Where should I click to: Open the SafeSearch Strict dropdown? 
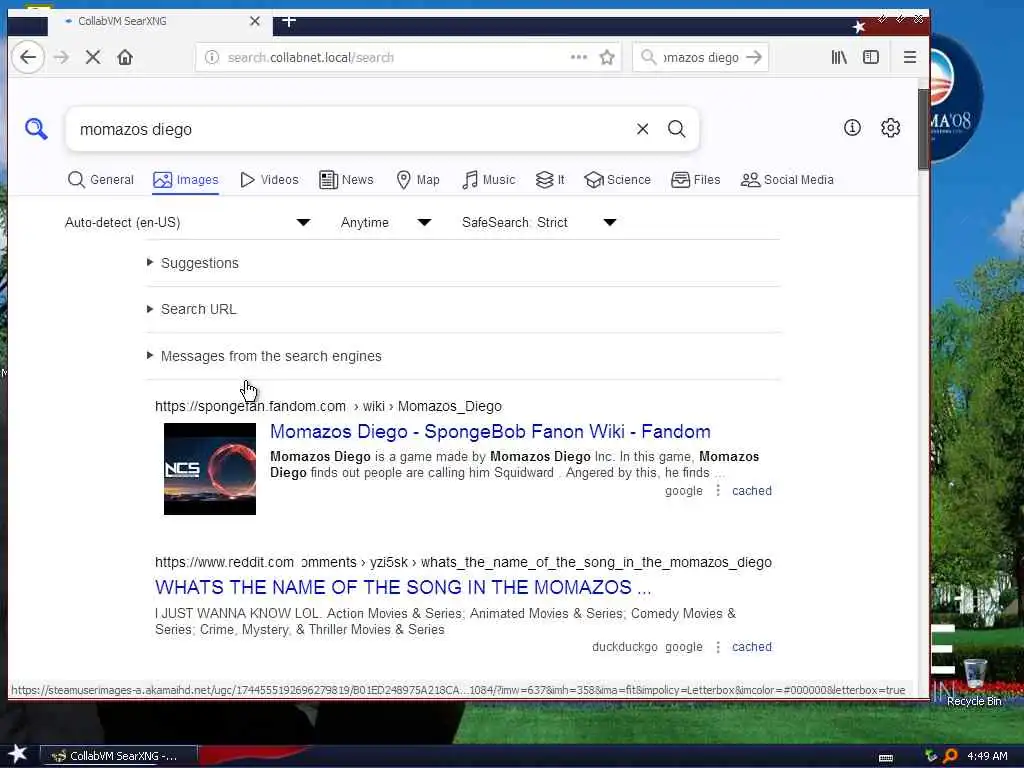539,223
